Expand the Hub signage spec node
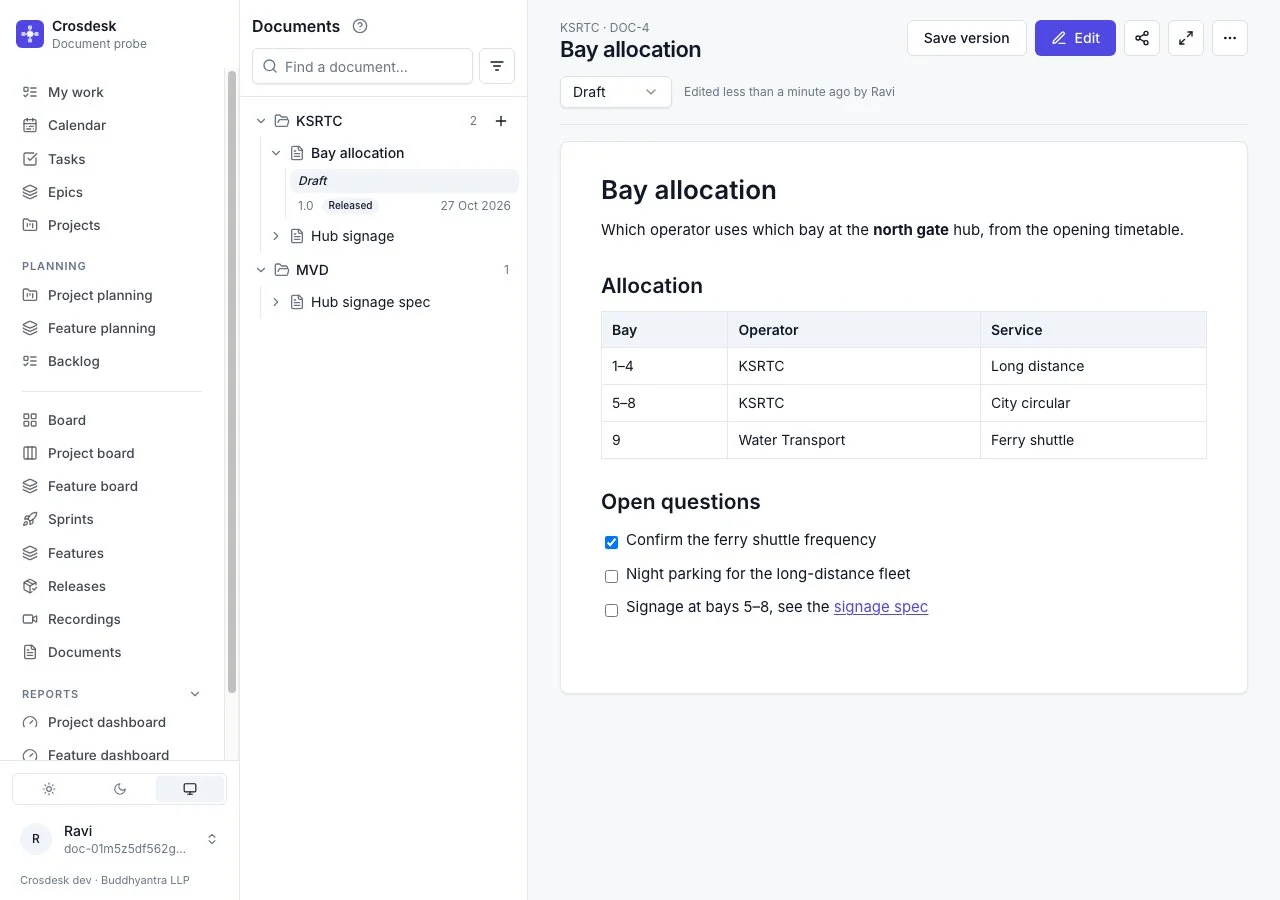 276,302
